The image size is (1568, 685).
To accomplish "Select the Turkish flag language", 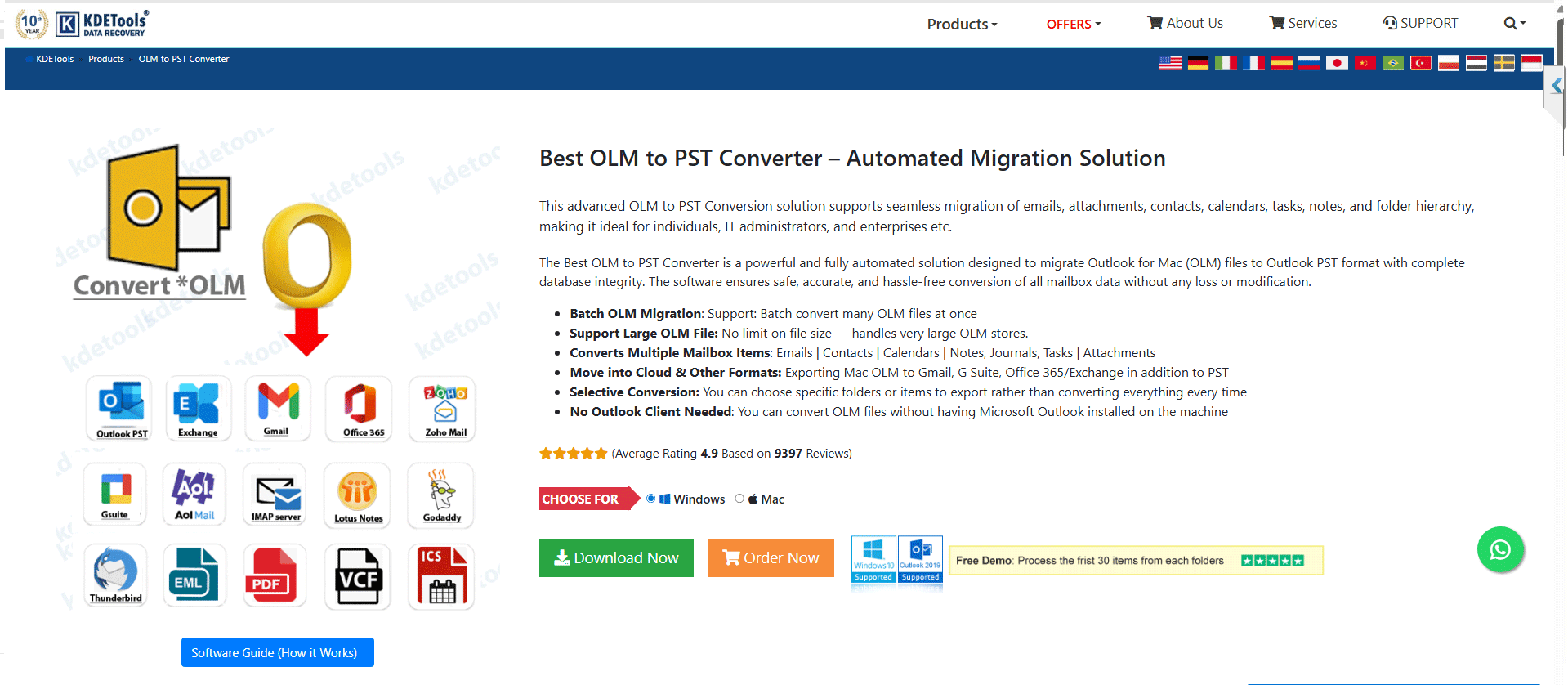I will pyautogui.click(x=1420, y=63).
